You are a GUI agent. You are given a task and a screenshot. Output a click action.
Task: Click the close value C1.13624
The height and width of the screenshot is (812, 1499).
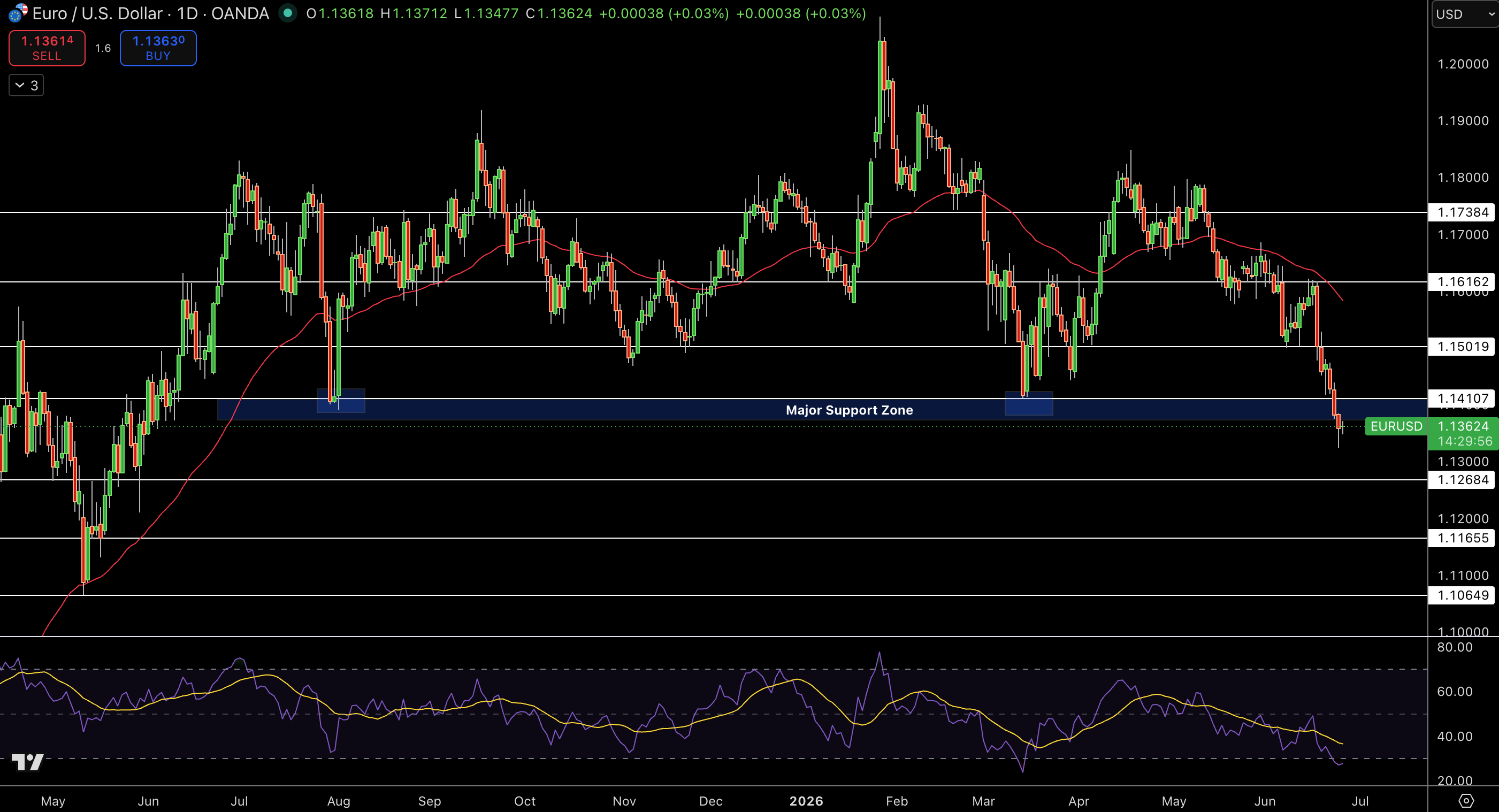click(559, 13)
